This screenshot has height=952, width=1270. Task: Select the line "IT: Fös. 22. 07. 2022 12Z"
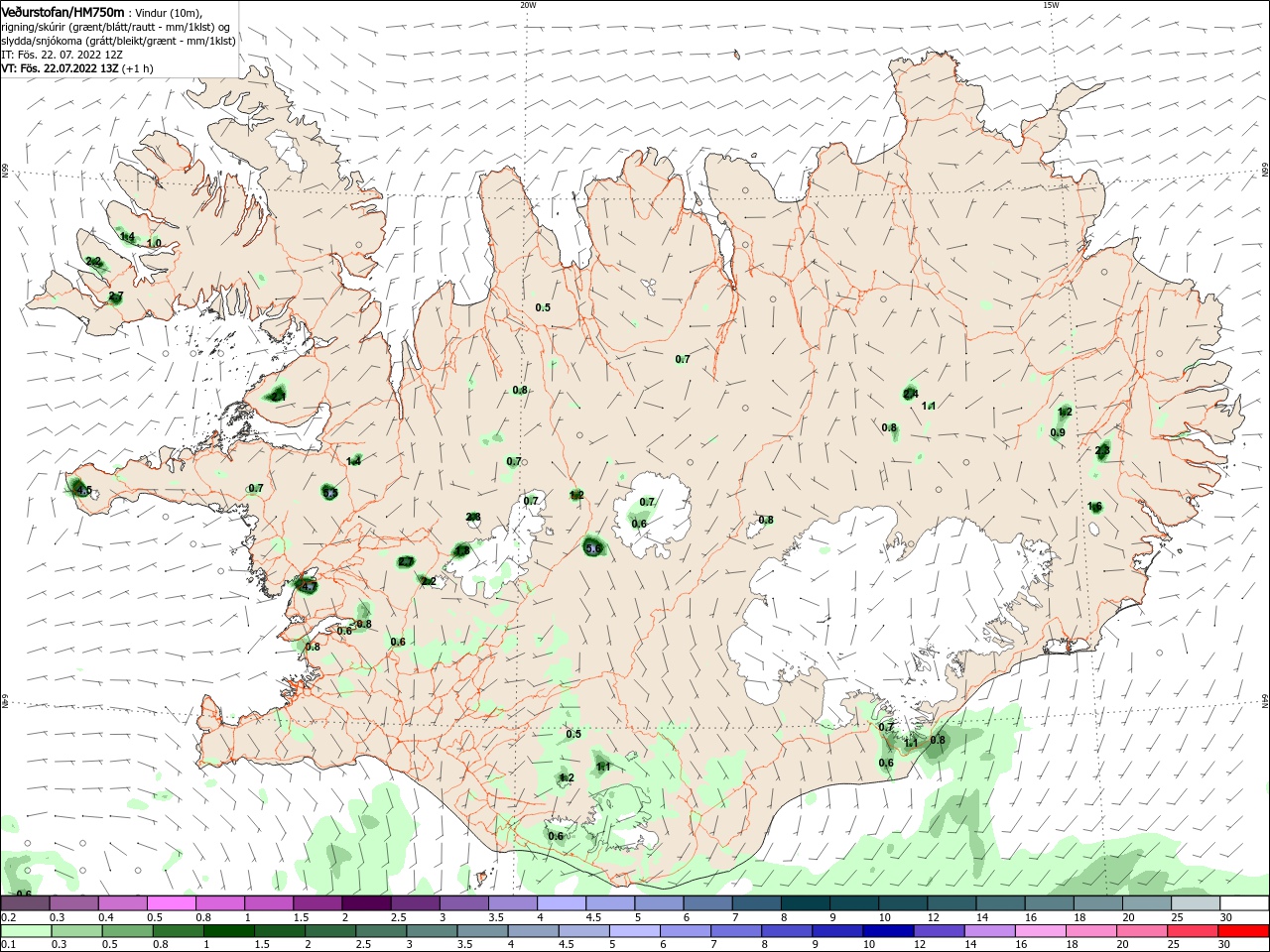[x=62, y=55]
